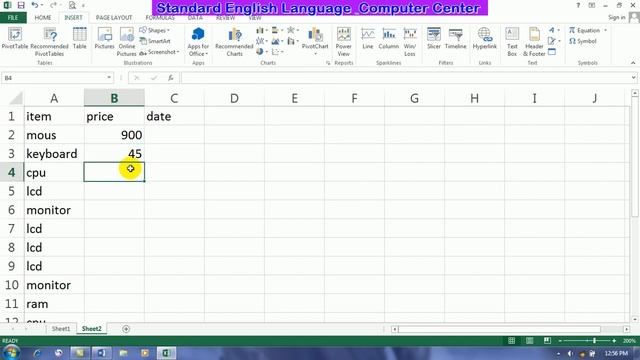This screenshot has height=360, width=640.
Task: Add a new sheet
Action: tap(126, 329)
